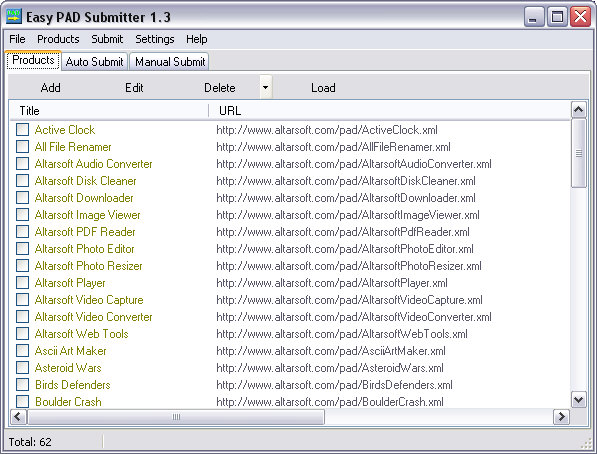597x454 pixels.
Task: Click the Total: 62 status text
Action: (30, 442)
